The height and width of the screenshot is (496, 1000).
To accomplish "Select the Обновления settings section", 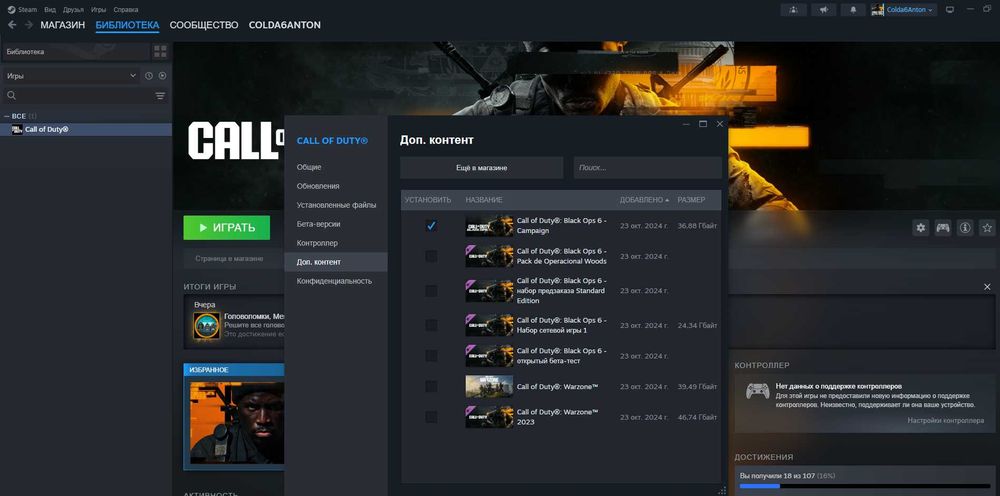I will point(335,186).
